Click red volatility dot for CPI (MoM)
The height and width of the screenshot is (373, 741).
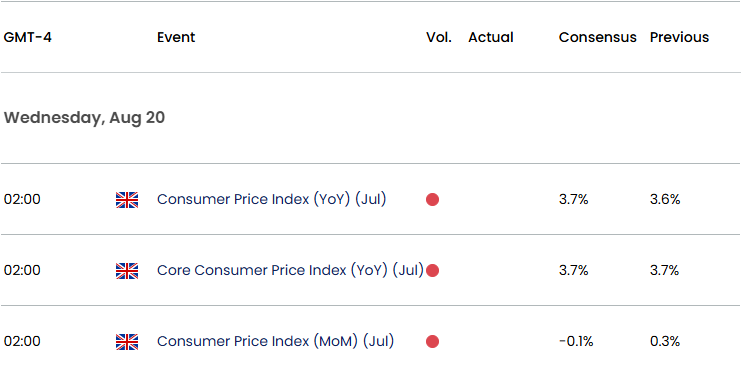432,341
